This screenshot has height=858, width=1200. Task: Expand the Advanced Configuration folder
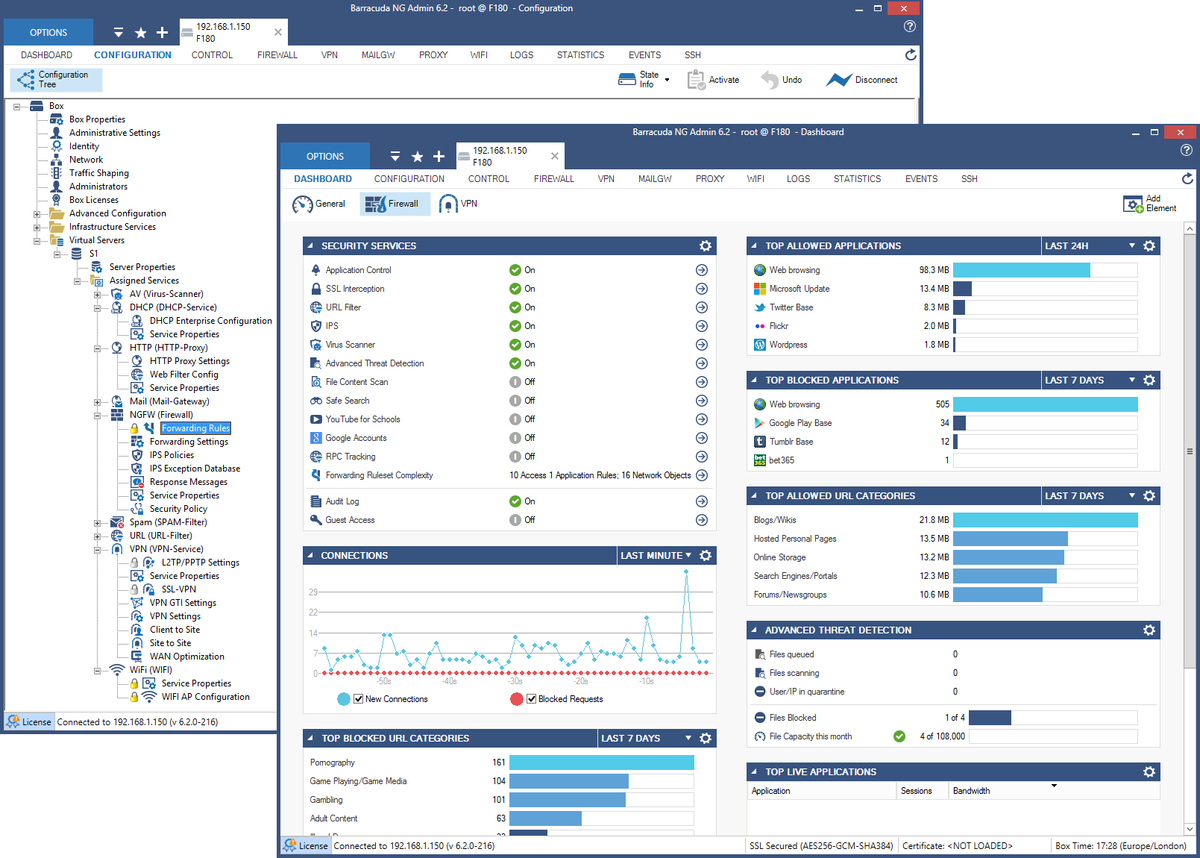(38, 213)
